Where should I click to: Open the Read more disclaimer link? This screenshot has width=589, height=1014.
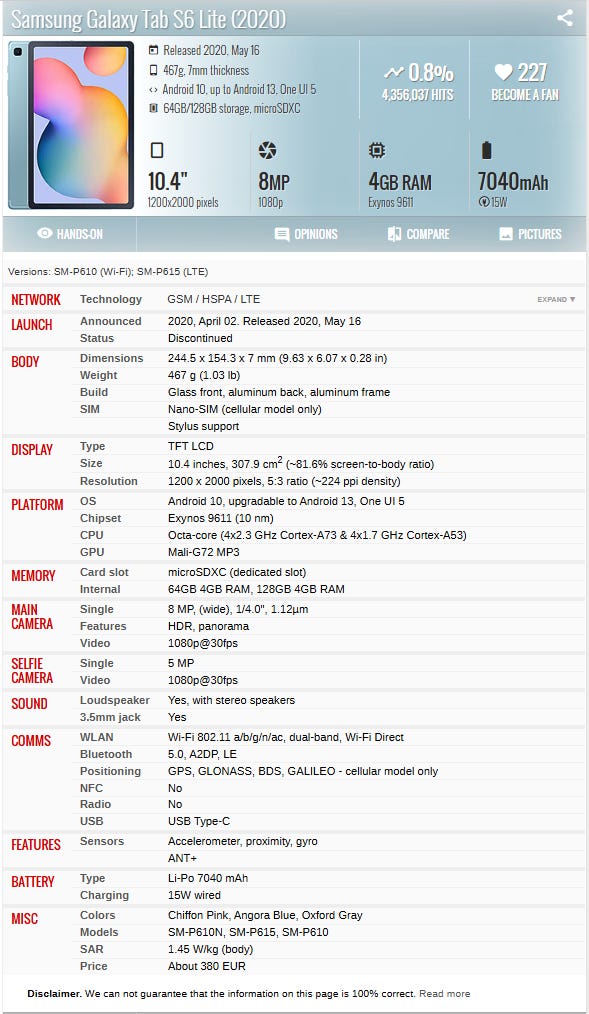pyautogui.click(x=444, y=993)
